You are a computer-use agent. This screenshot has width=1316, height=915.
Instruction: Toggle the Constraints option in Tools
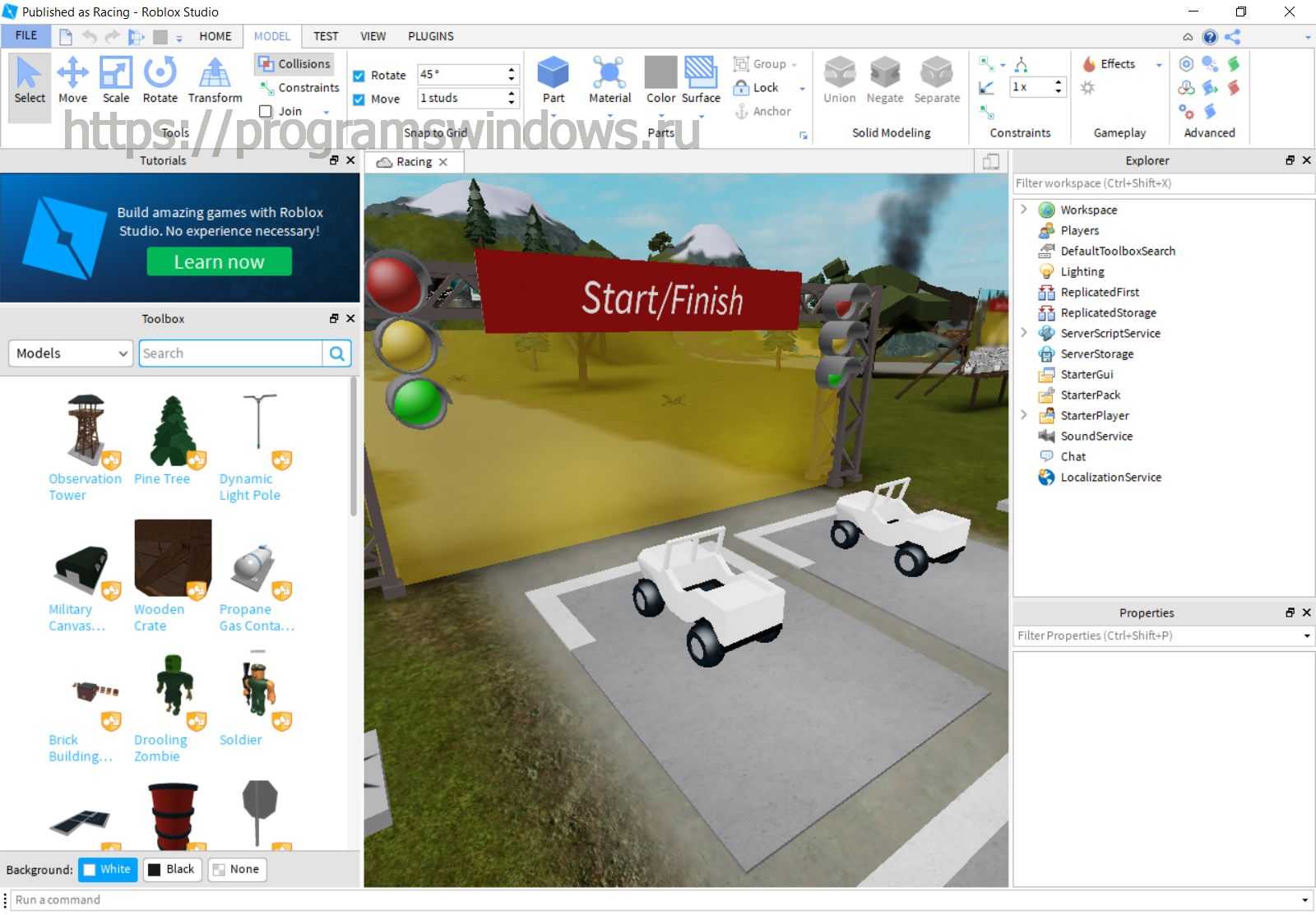coord(299,87)
